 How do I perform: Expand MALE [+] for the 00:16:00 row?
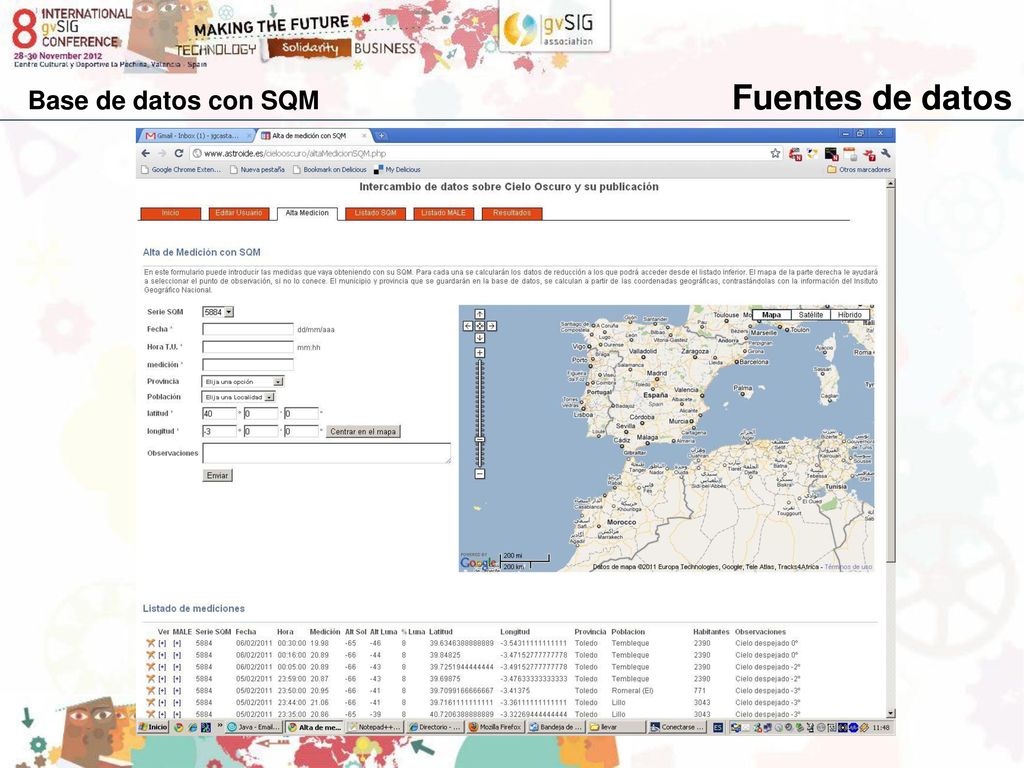click(x=177, y=655)
